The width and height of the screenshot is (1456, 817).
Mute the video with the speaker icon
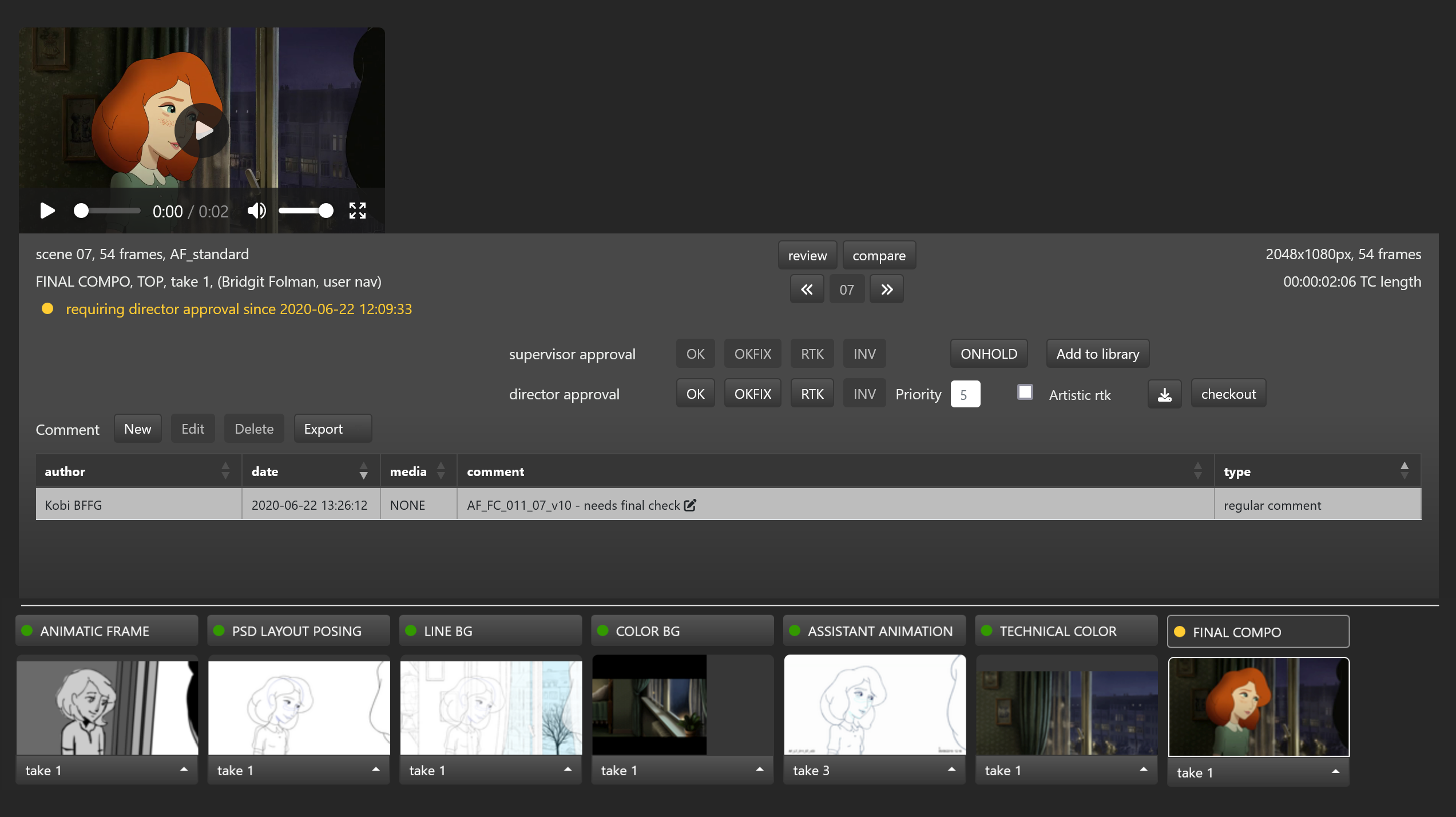(x=256, y=211)
